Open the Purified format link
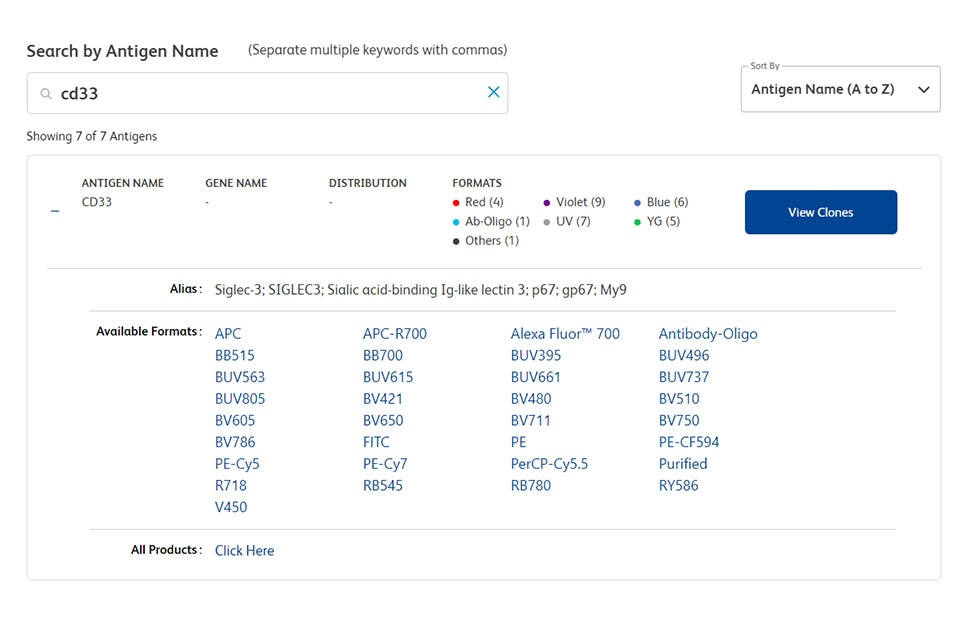970x623 pixels. tap(683, 464)
